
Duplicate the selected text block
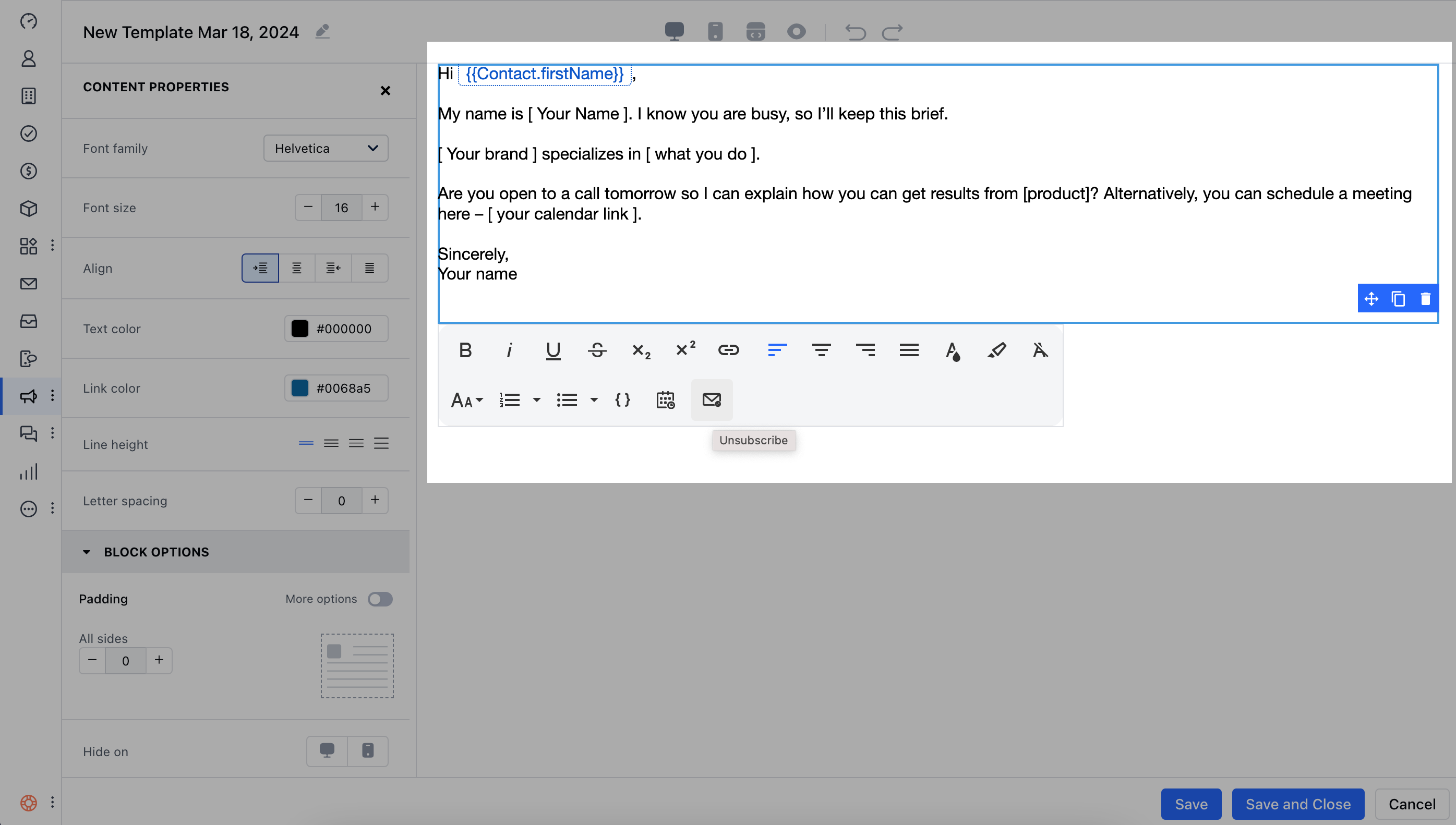click(x=1398, y=299)
